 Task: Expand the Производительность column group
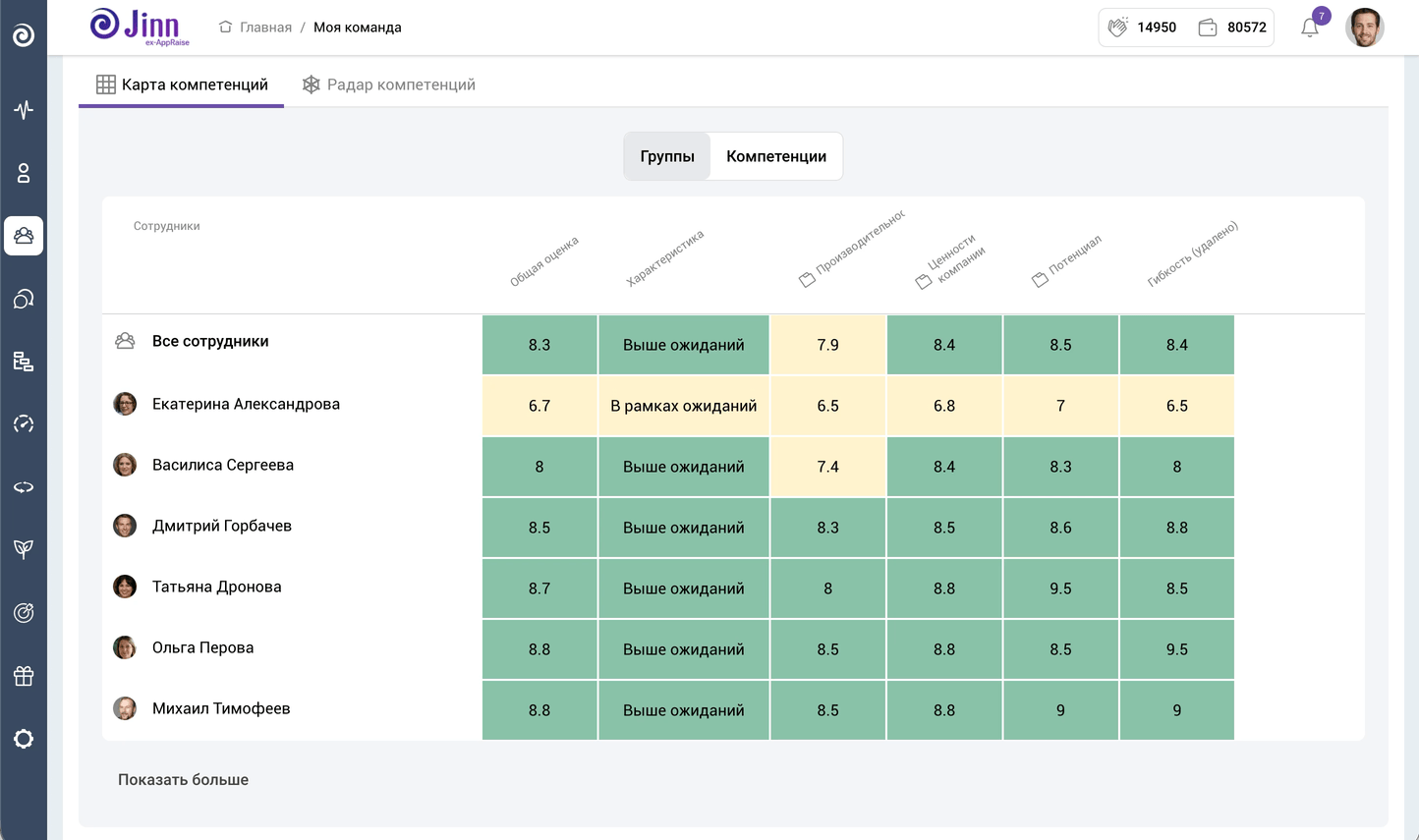pos(808,280)
